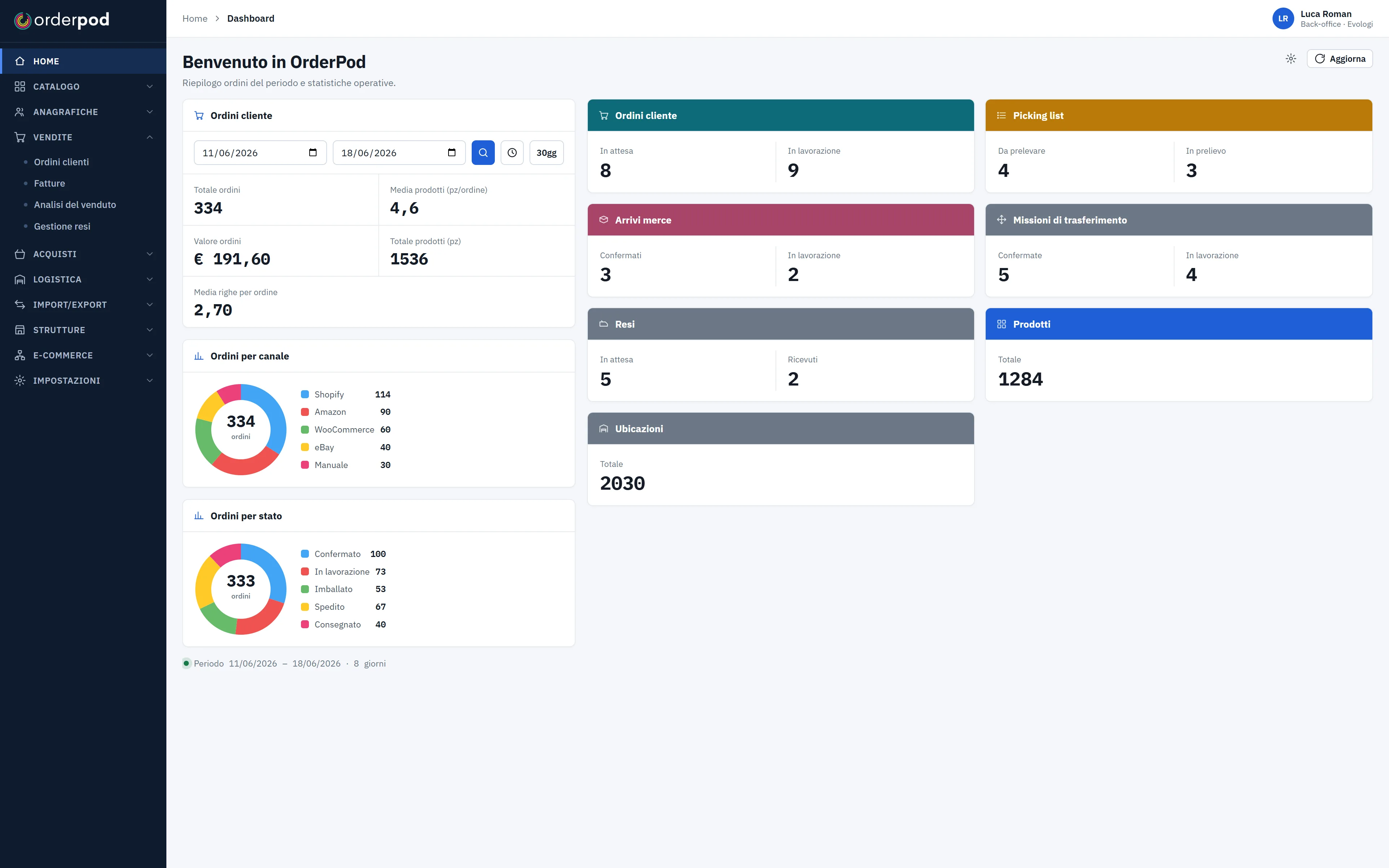Click the Strutture store icon
Image resolution: width=1389 pixels, height=868 pixels.
(20, 329)
